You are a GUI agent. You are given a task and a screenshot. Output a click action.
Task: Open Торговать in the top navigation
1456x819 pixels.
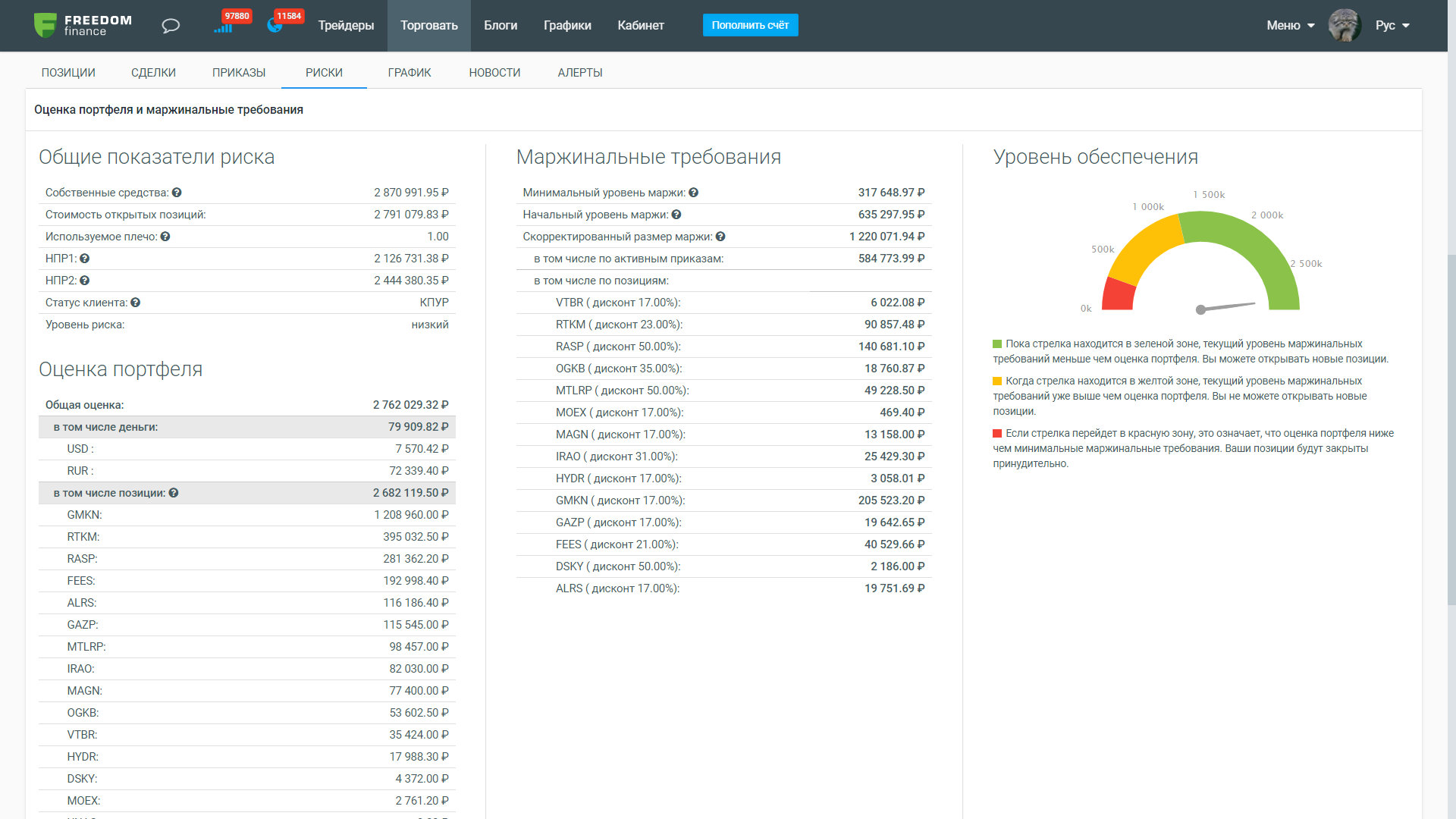(x=429, y=25)
